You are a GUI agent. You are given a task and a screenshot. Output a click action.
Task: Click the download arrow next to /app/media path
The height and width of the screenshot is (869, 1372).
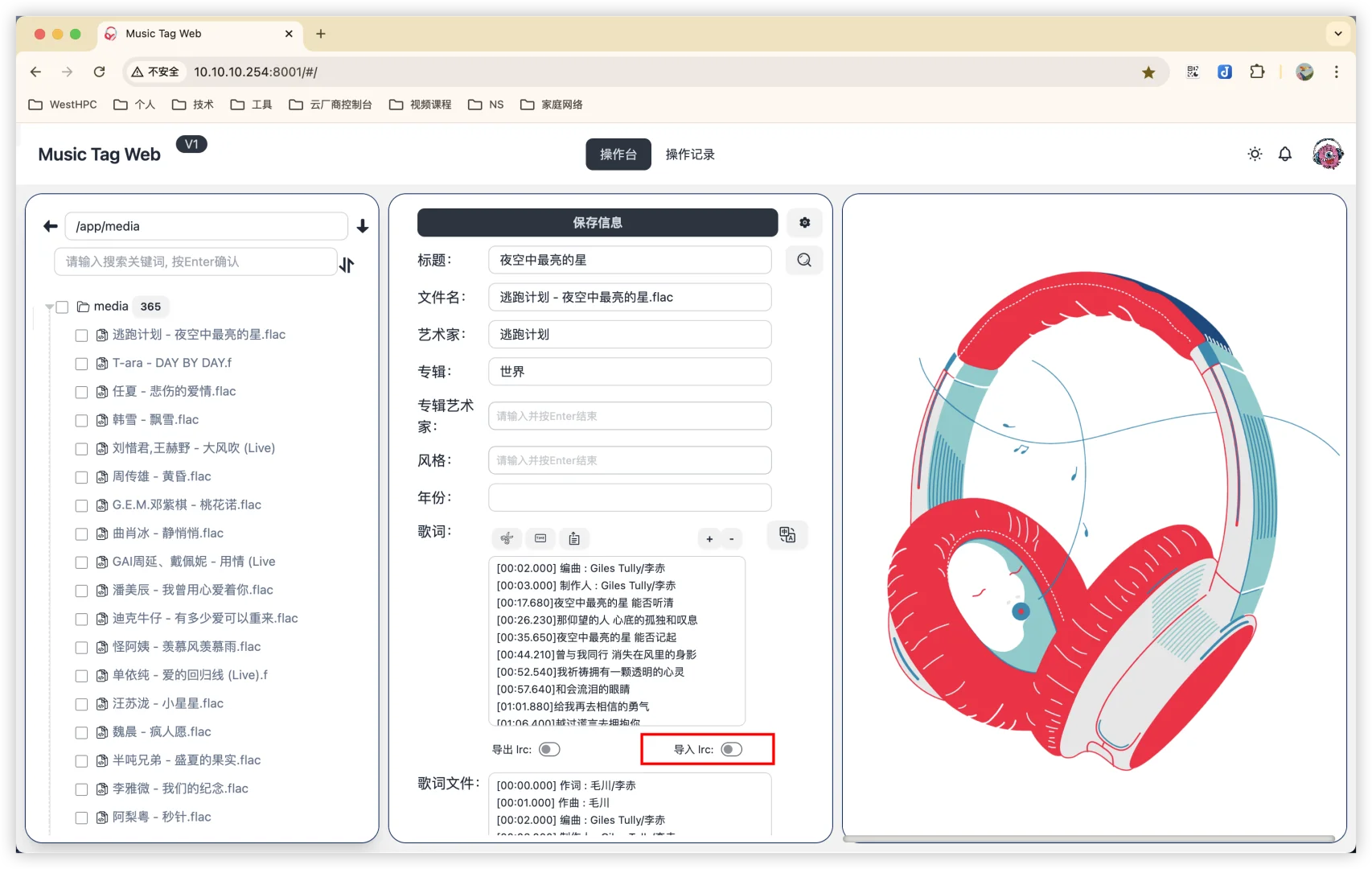point(362,226)
